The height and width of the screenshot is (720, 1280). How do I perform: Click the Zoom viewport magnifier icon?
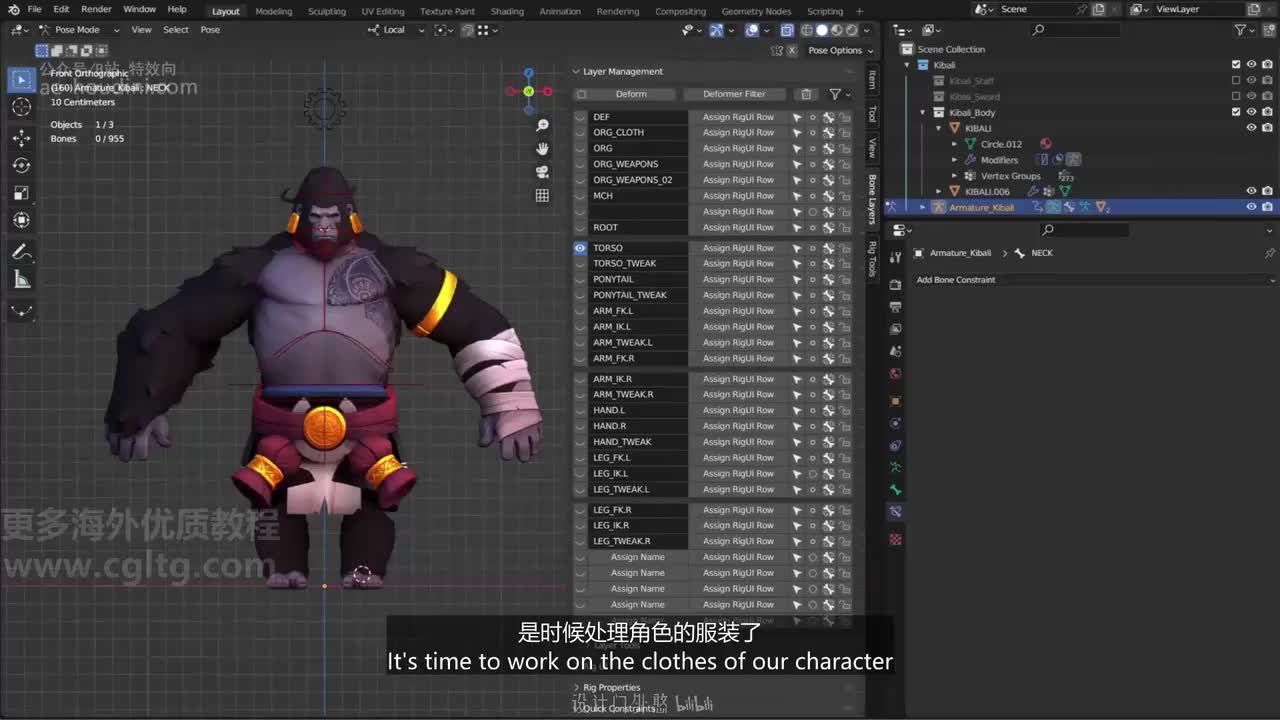(542, 125)
